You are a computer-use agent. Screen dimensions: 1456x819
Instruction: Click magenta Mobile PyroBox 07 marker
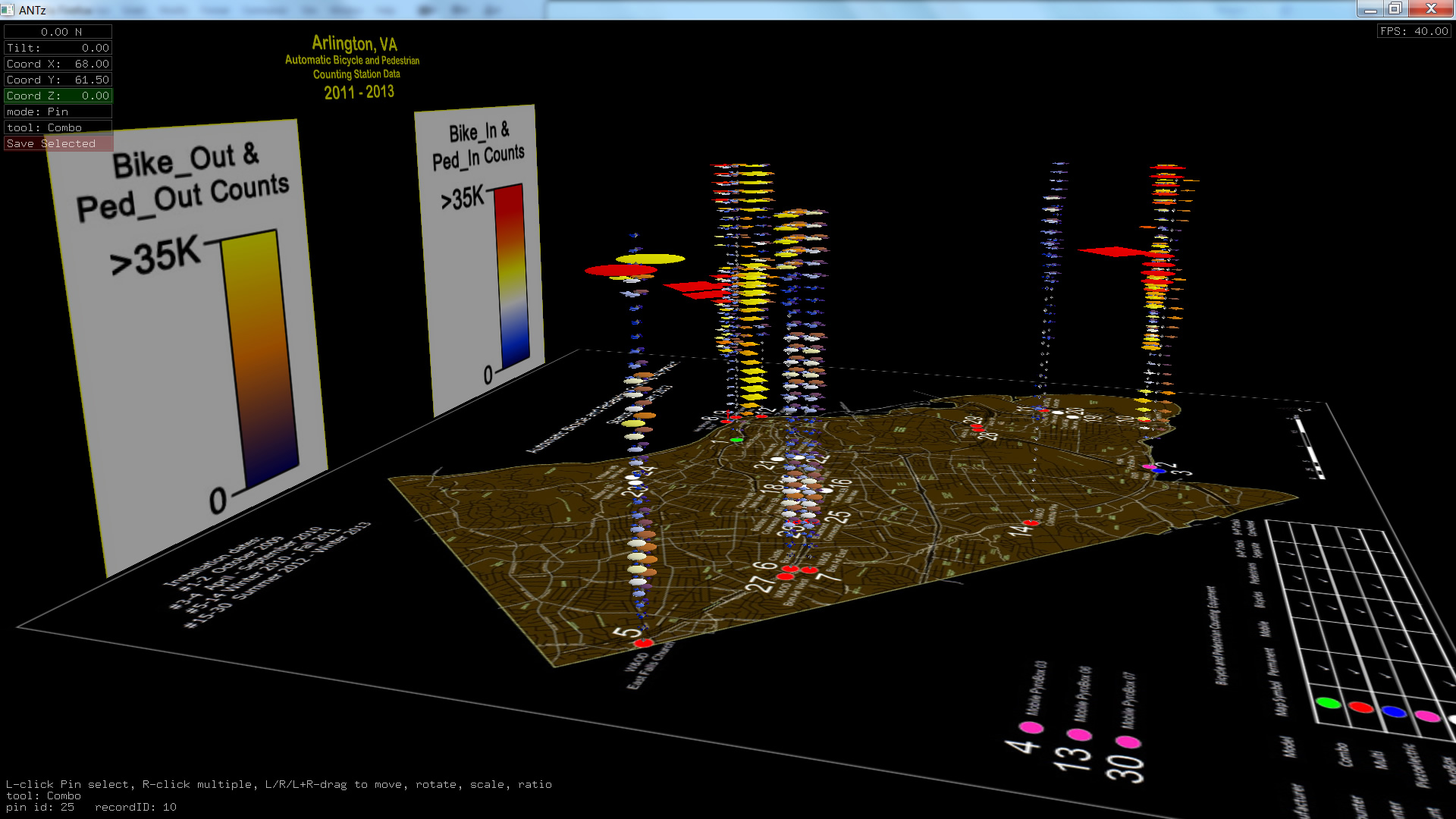(1128, 742)
